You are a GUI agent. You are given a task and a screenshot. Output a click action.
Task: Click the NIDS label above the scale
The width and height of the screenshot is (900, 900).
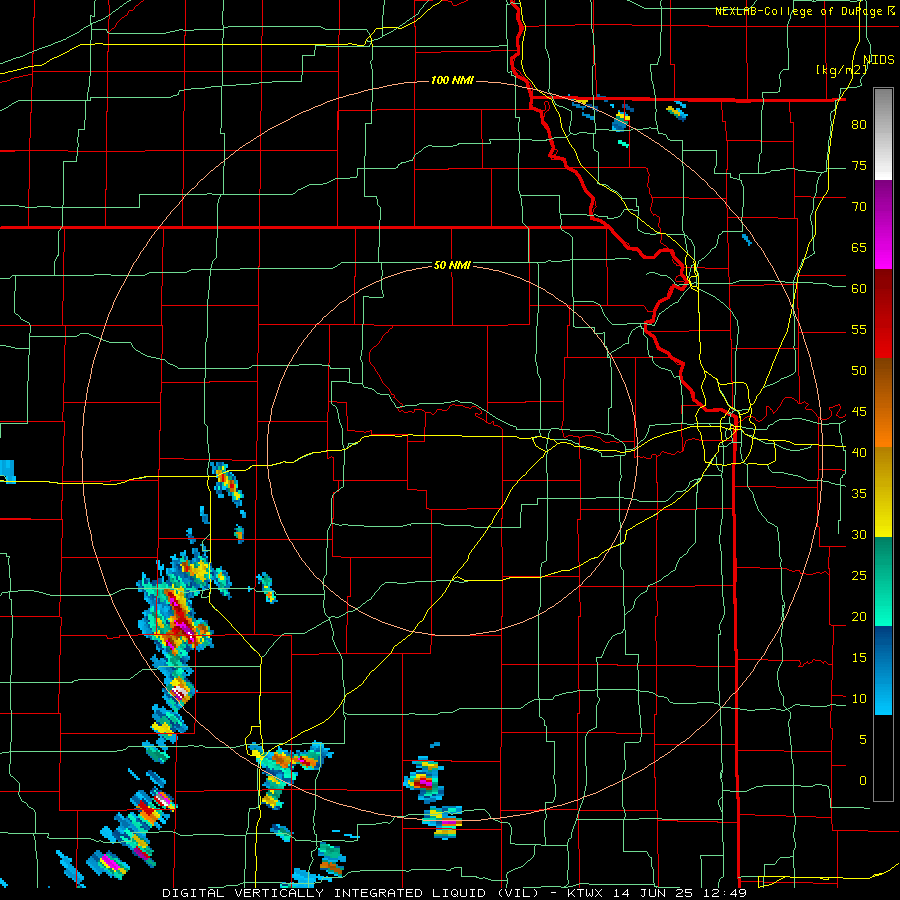[x=879, y=60]
